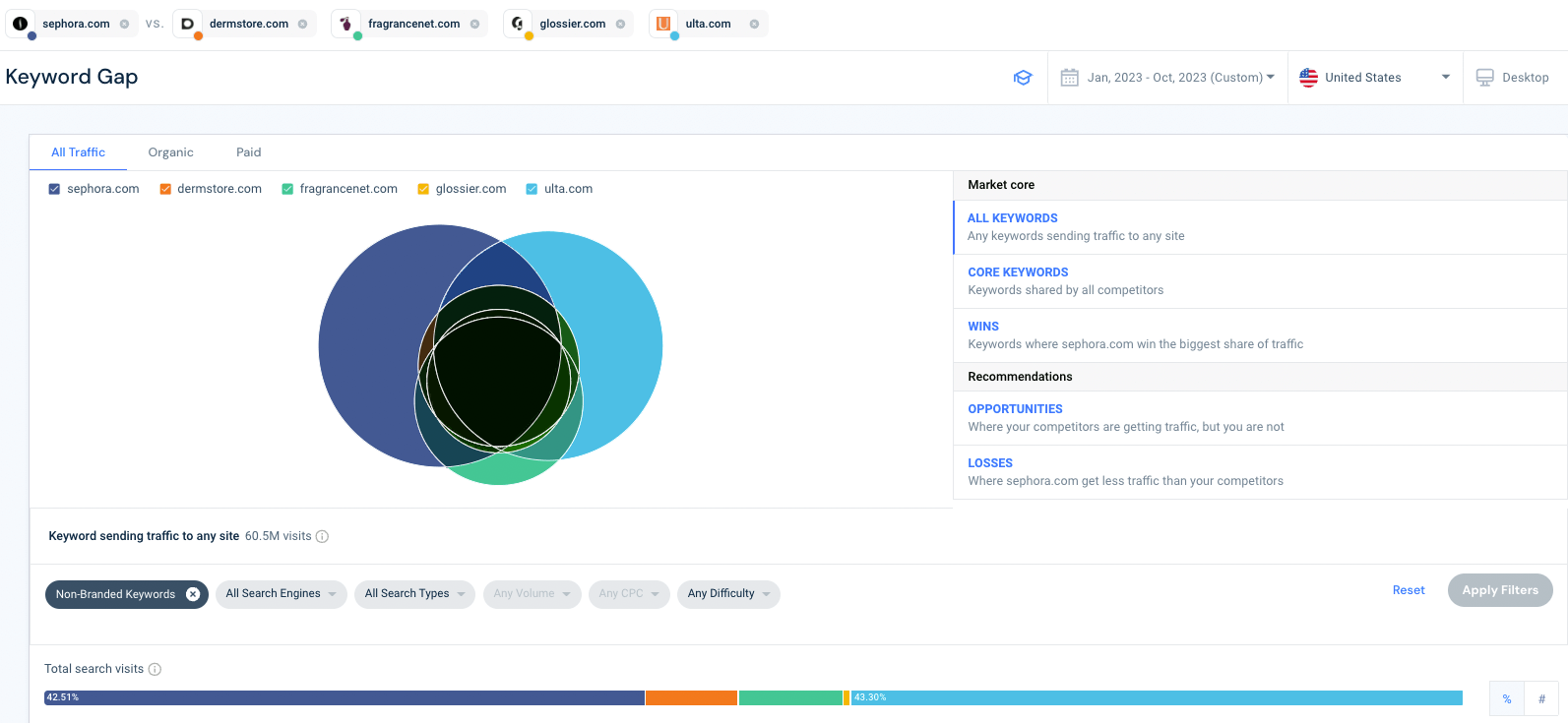This screenshot has width=1568, height=723.
Task: Uncheck the sephora.com checkbox
Action: [54, 189]
